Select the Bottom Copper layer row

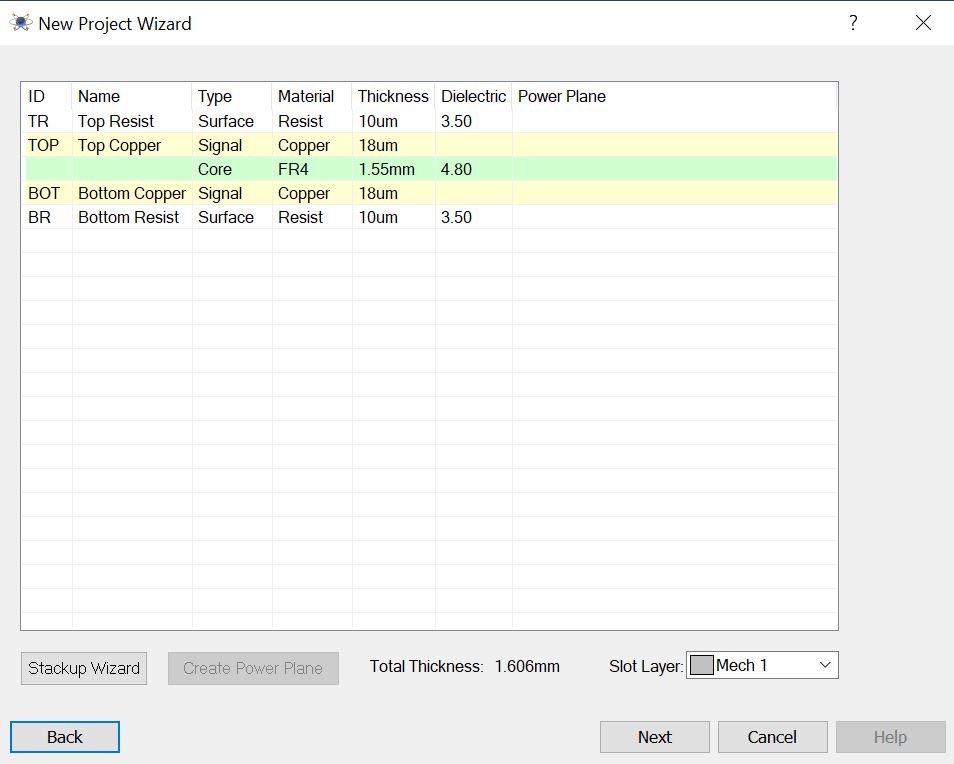[131, 193]
